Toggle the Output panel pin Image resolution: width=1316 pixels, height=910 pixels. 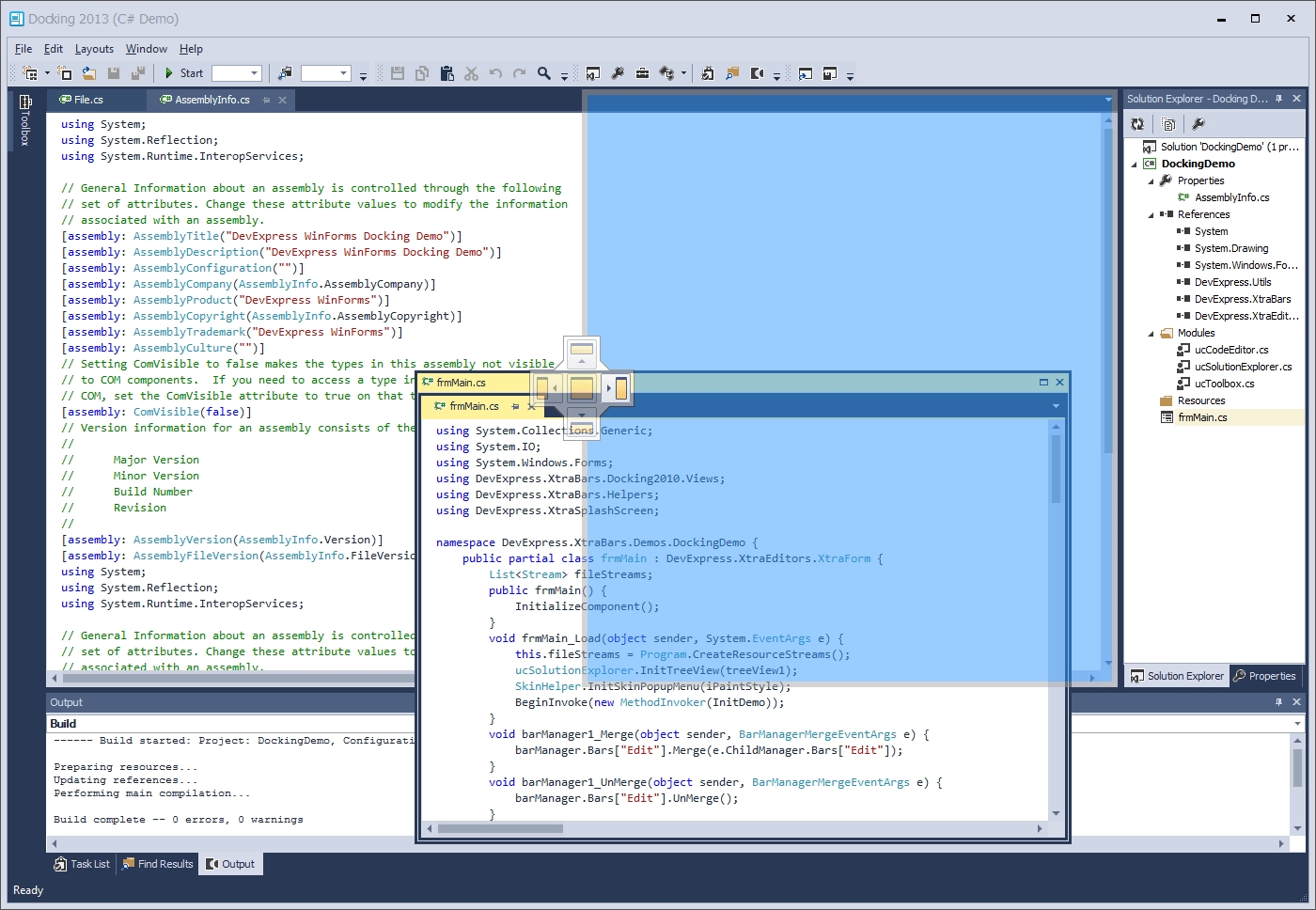coord(1278,702)
